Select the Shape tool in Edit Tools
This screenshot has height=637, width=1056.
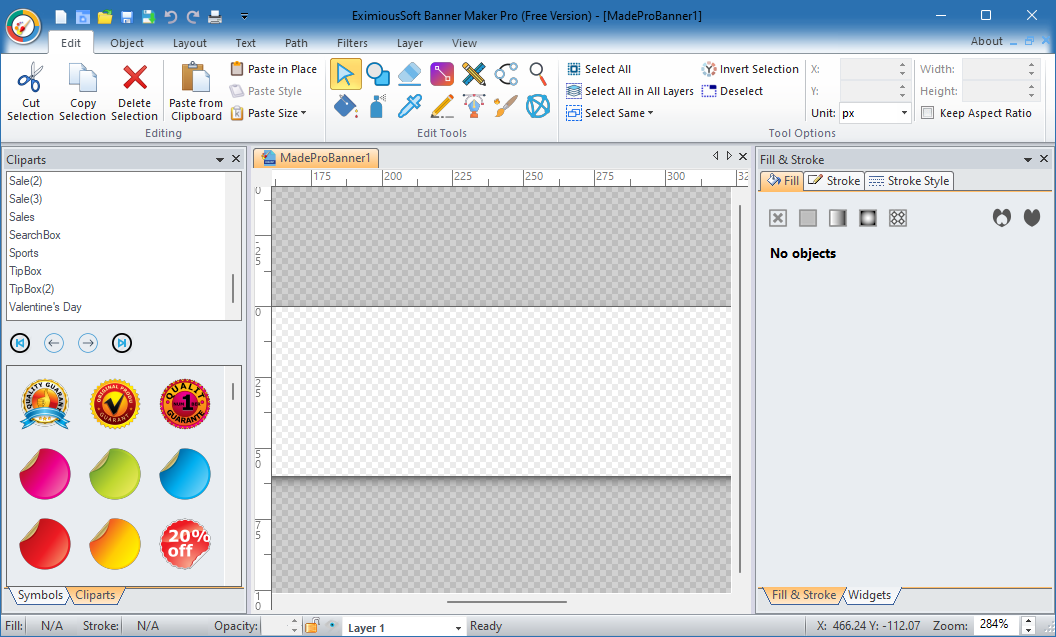tap(378, 74)
